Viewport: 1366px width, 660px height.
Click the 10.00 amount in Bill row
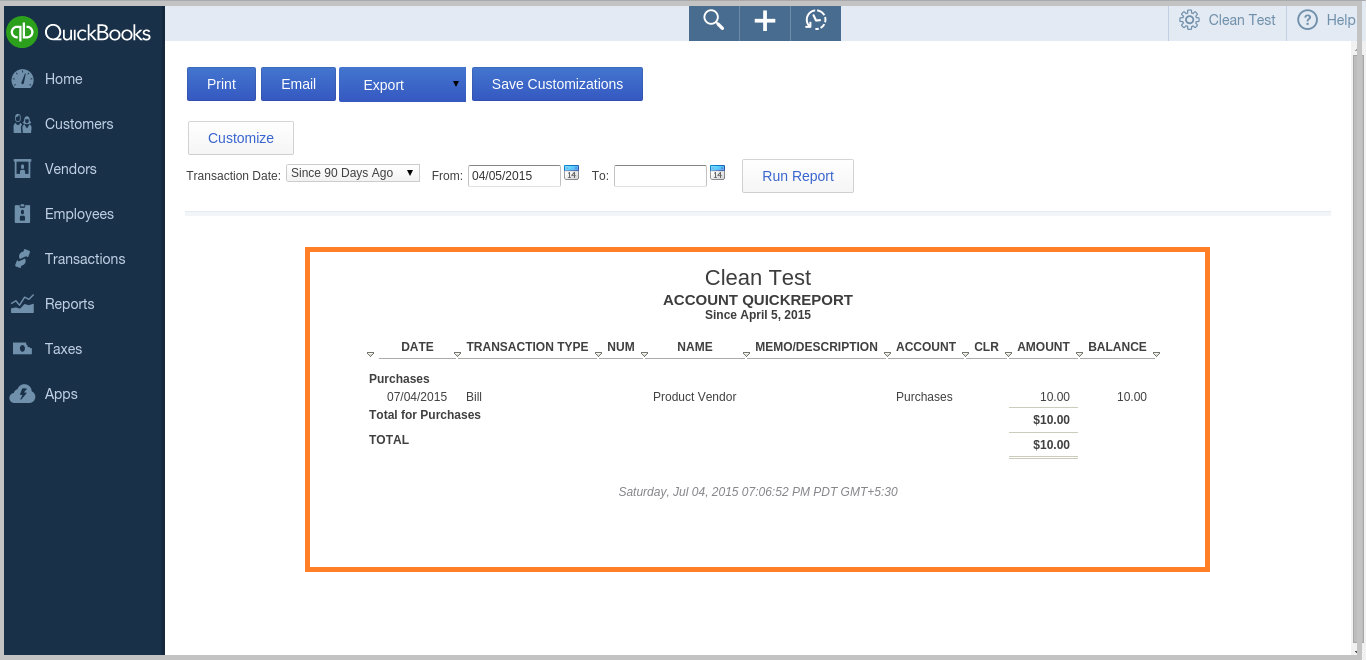coord(1054,397)
